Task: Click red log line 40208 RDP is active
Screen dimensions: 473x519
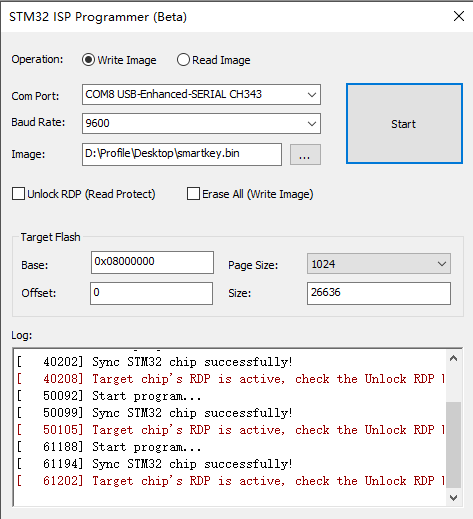Action: (x=231, y=379)
